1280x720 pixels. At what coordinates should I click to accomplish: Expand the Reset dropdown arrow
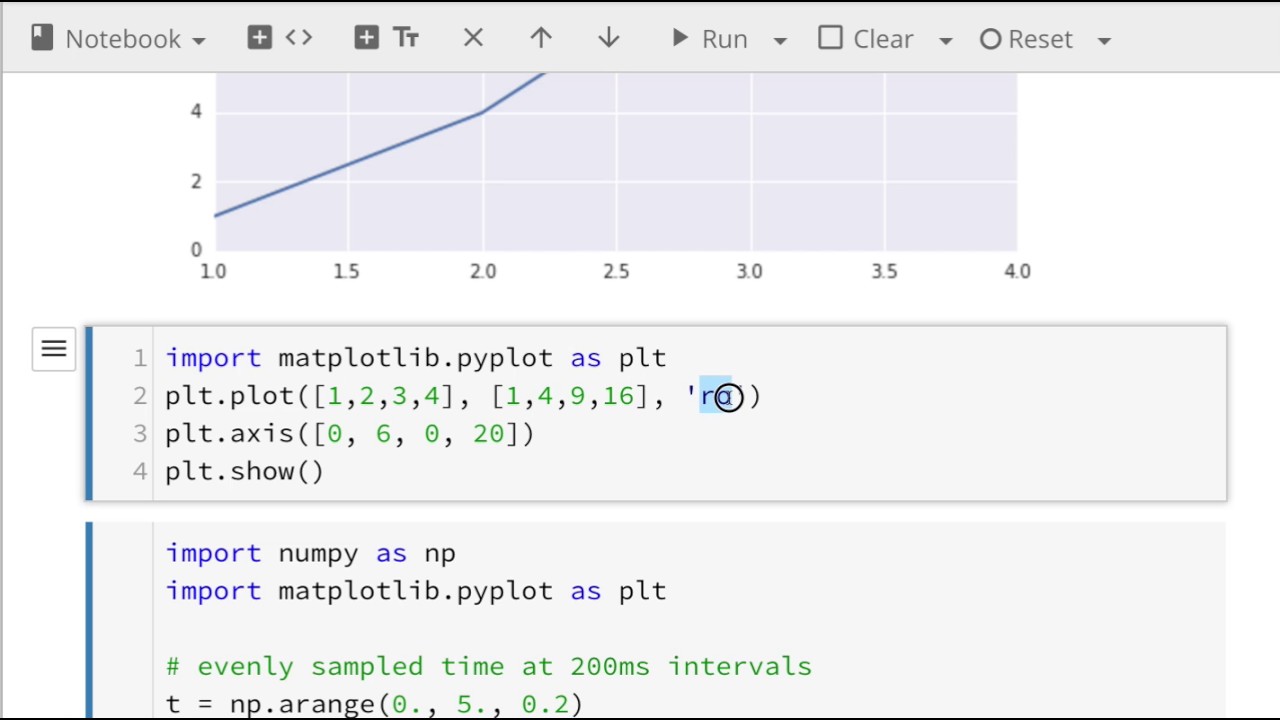(x=1104, y=41)
